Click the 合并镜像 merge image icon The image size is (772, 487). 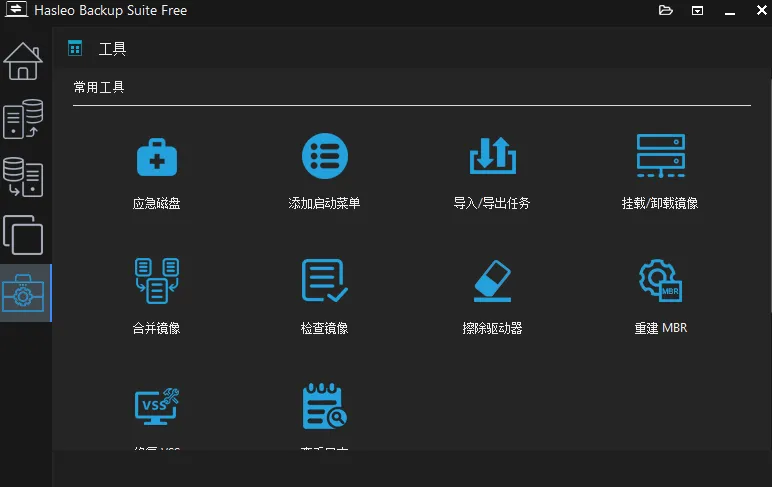click(157, 281)
